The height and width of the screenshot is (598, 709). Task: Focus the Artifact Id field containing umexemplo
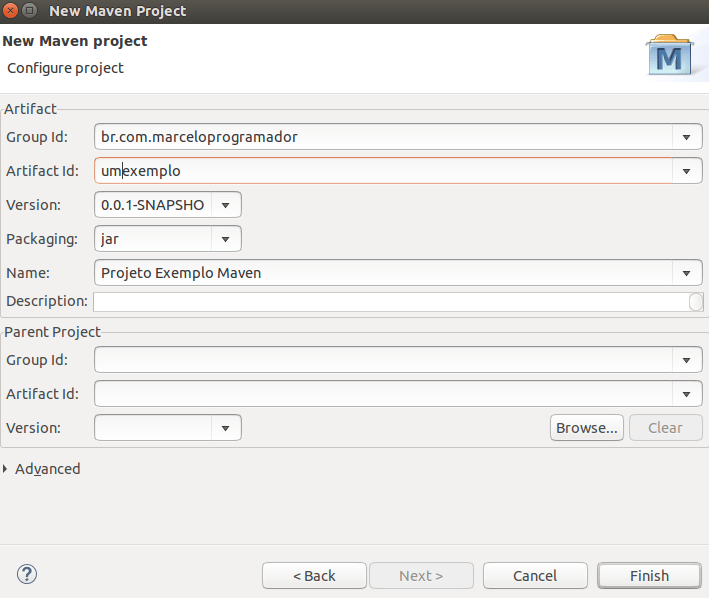tap(380, 171)
